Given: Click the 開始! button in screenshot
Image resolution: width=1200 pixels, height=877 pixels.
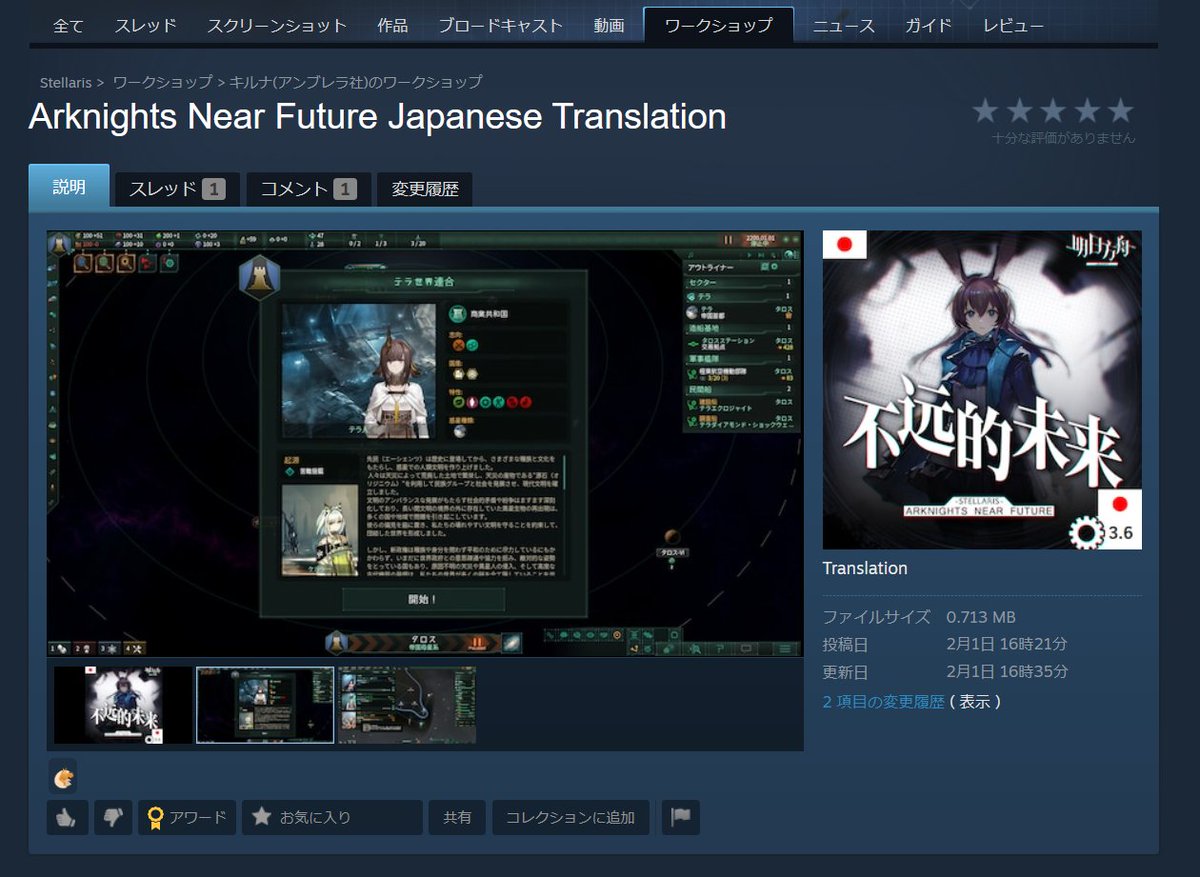Looking at the screenshot, I should click(424, 599).
